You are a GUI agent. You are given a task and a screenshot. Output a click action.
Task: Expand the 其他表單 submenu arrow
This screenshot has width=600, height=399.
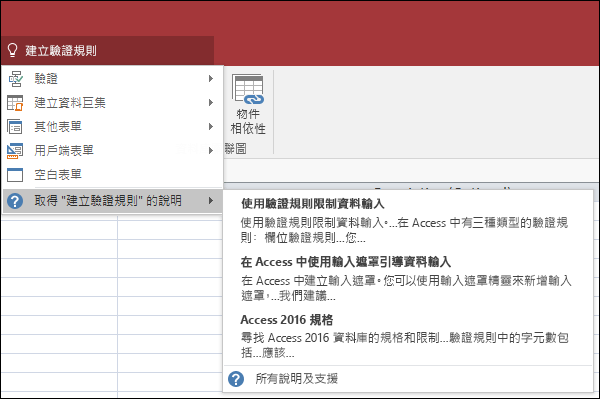tap(211, 127)
